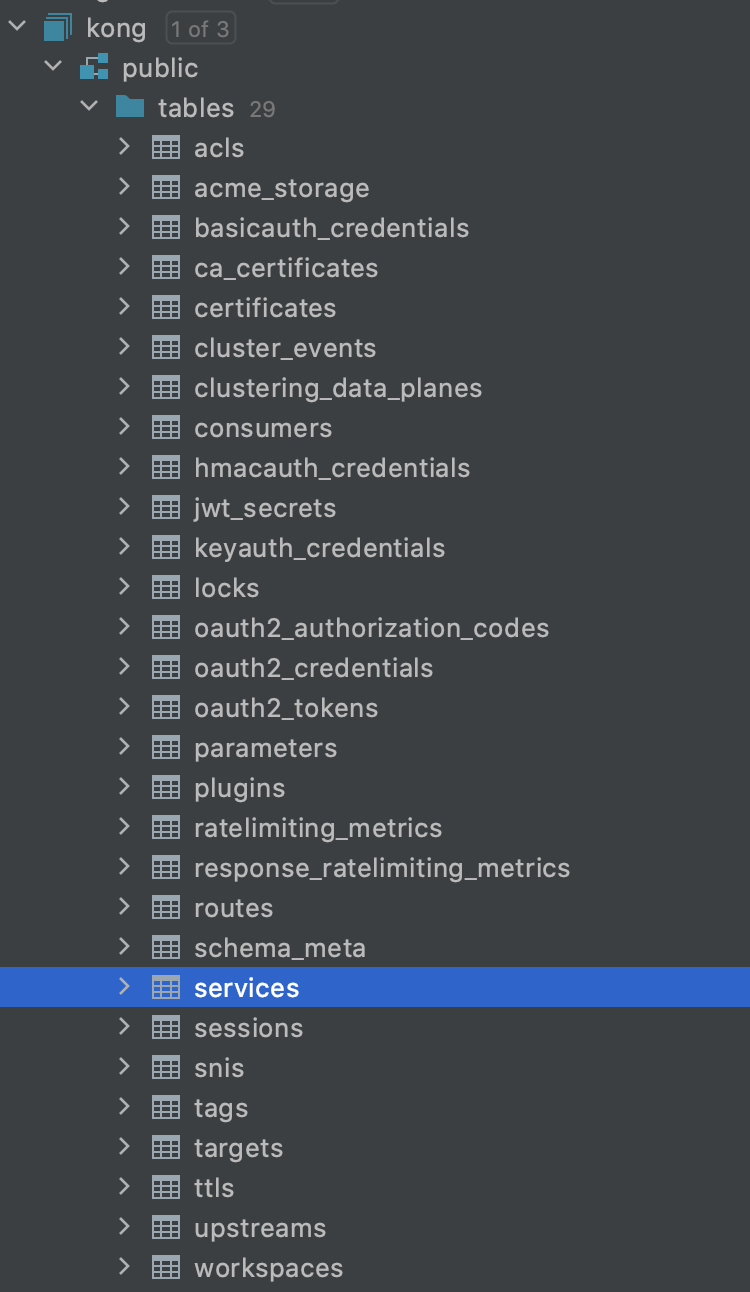
Task: Click the tables folder icon
Action: tap(130, 107)
